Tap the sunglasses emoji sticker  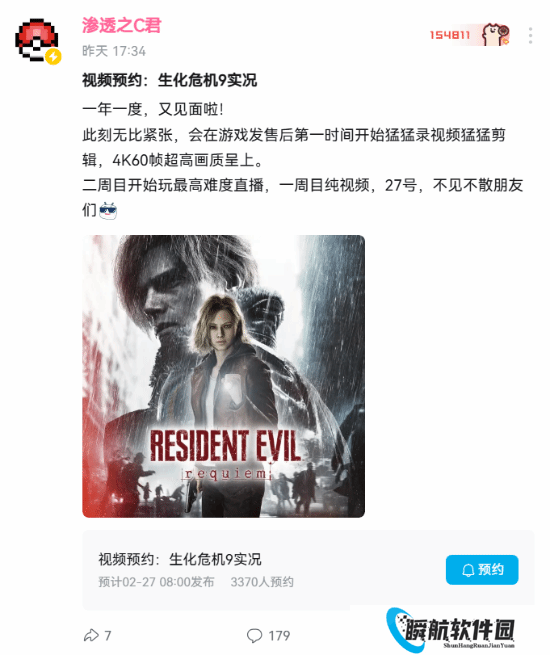pyautogui.click(x=108, y=210)
